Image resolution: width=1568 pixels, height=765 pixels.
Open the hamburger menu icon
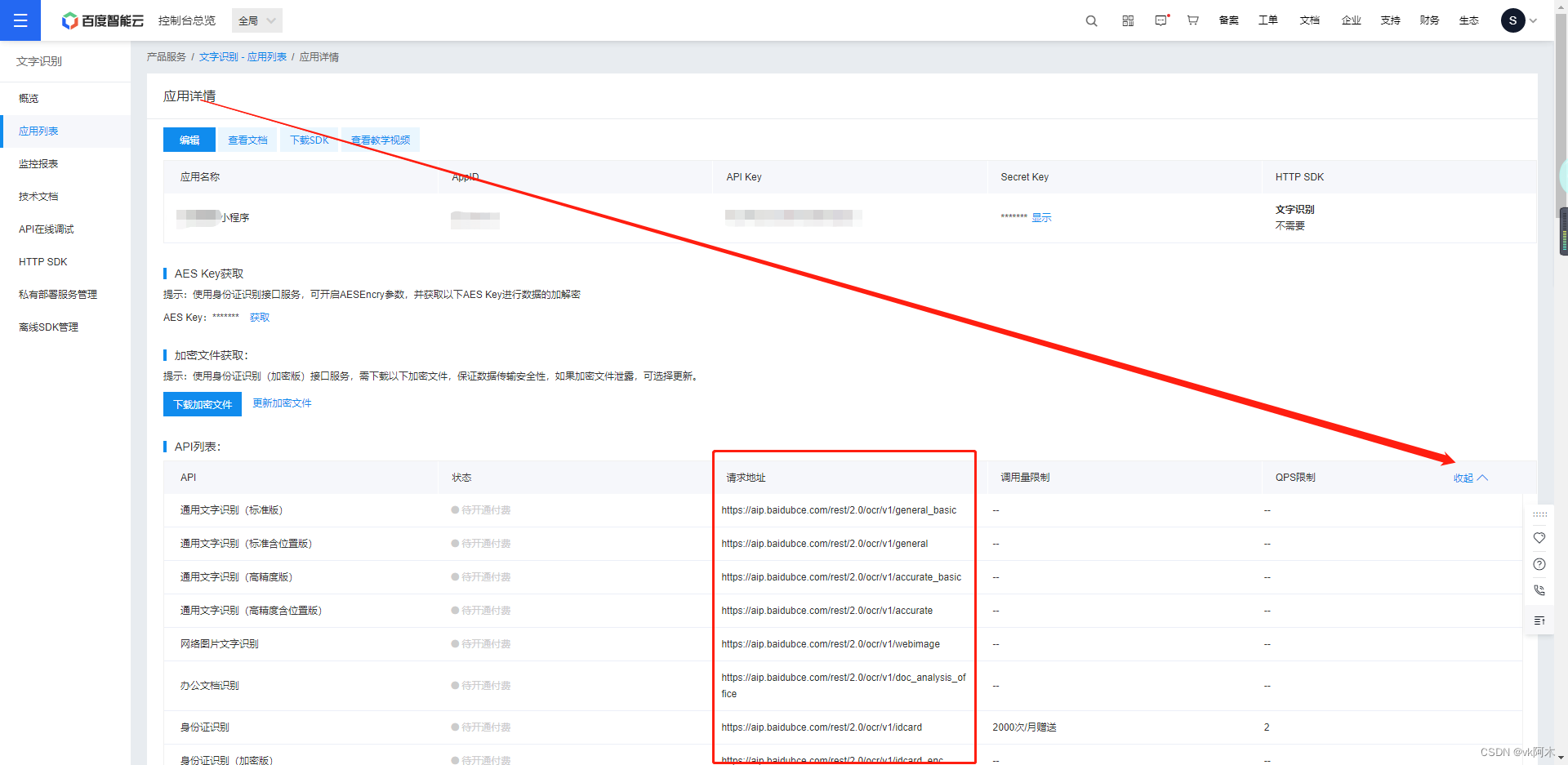(x=20, y=20)
